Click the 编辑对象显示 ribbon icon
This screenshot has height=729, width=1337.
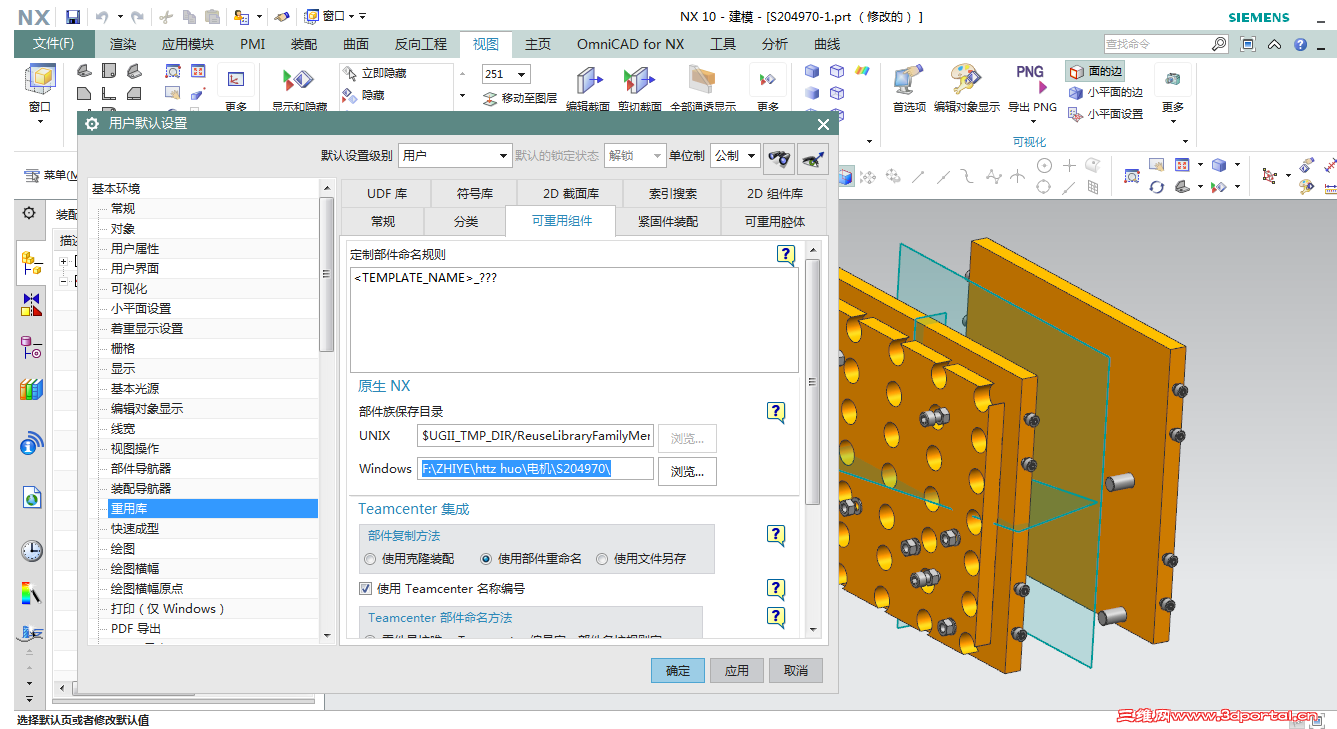click(x=967, y=88)
